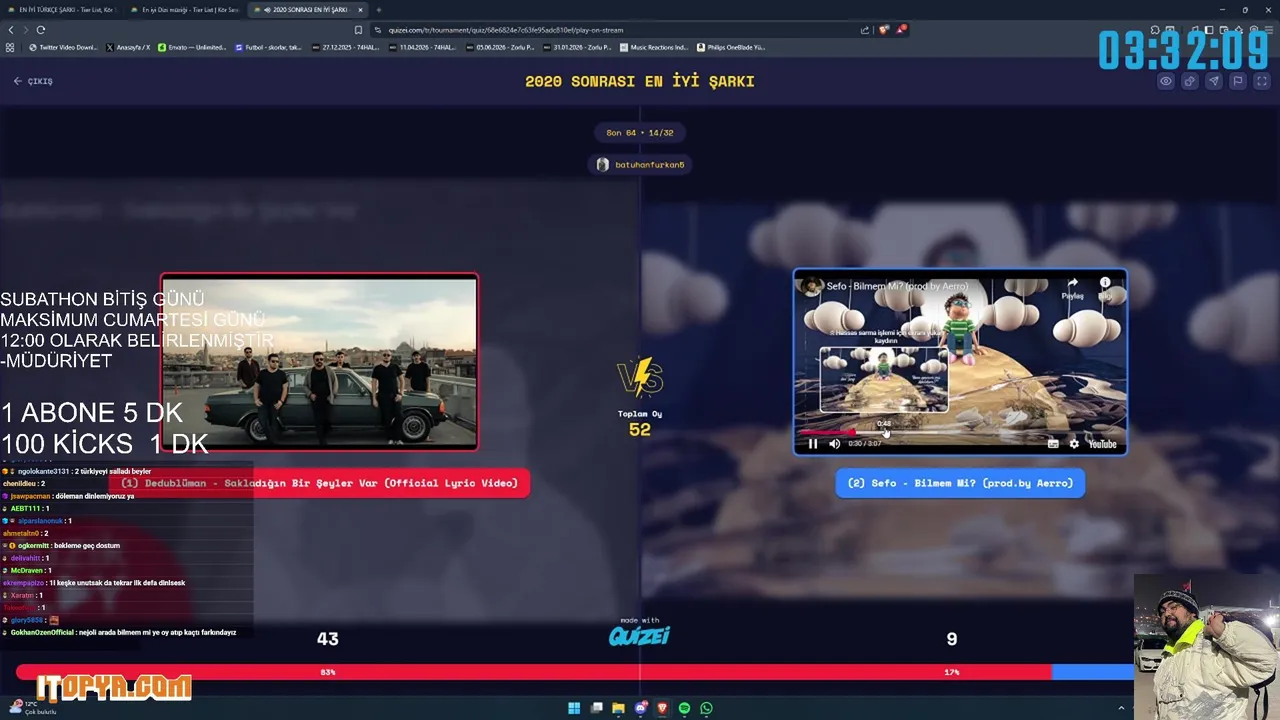Click the link/copy icon in Quizei header
The width and height of the screenshot is (1280, 720).
[x=1190, y=82]
